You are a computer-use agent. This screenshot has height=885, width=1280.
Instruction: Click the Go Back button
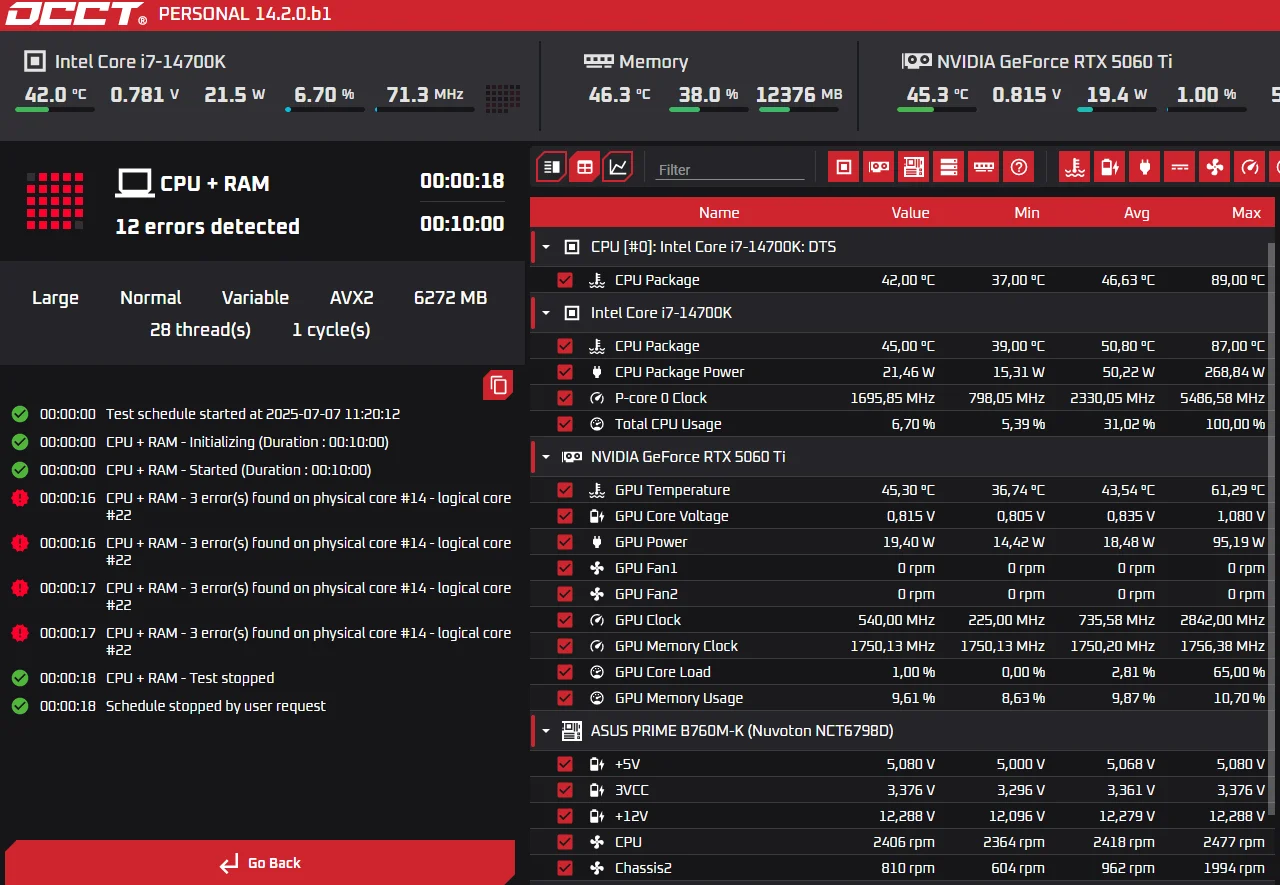point(260,862)
